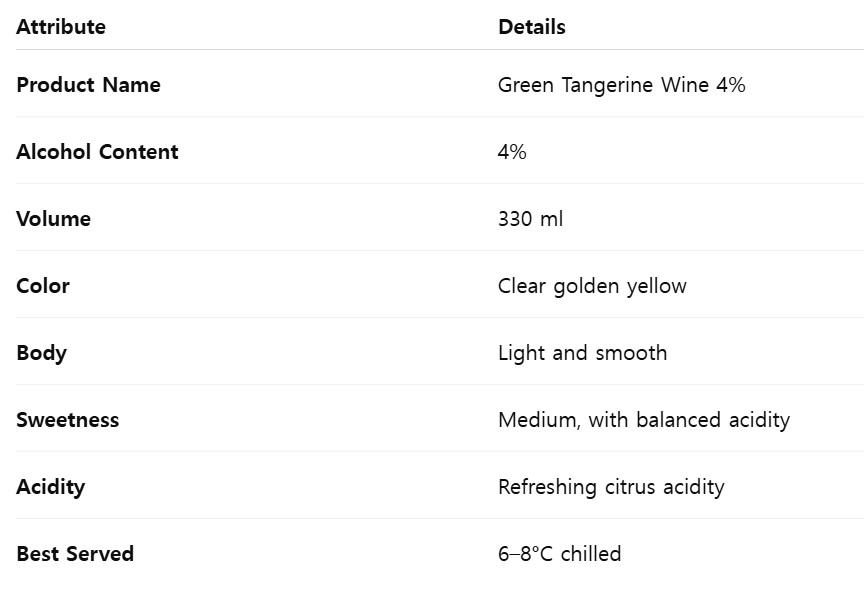Select Light and smooth text

click(582, 353)
